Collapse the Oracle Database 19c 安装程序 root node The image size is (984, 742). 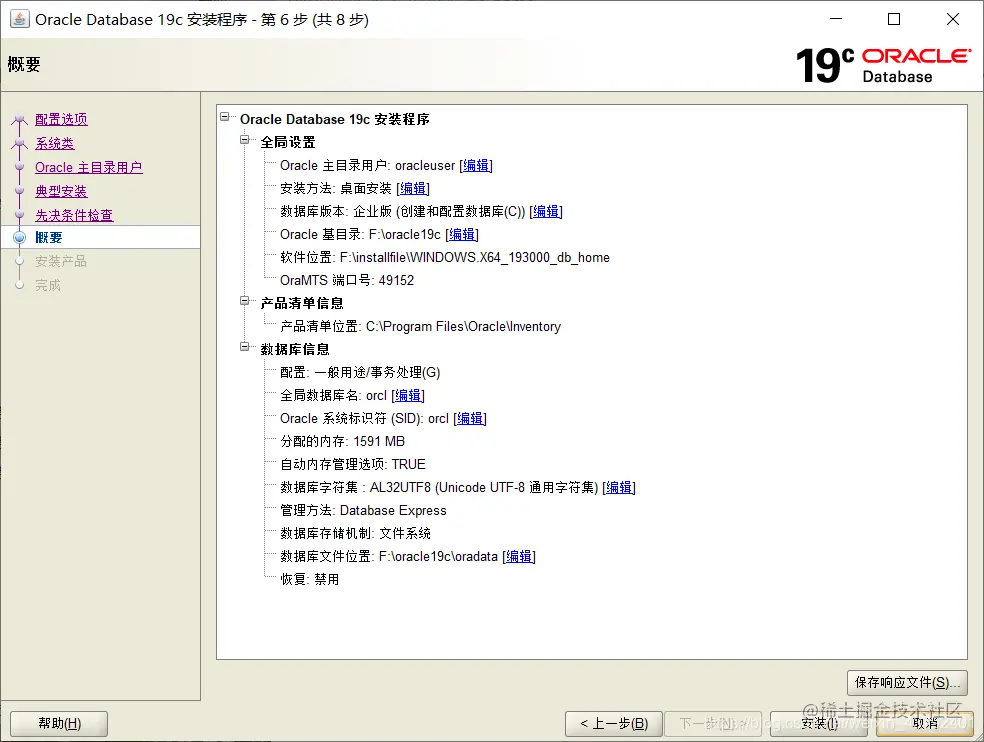(x=224, y=118)
